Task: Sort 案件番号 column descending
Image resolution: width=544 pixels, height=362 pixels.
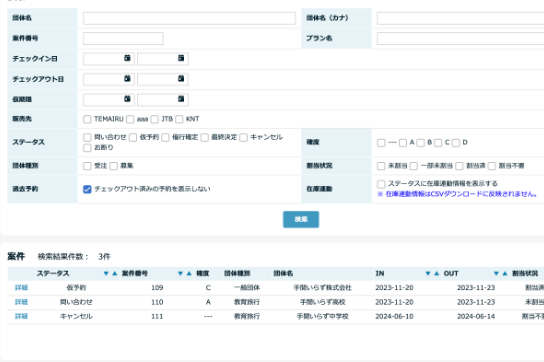Action: point(180,273)
